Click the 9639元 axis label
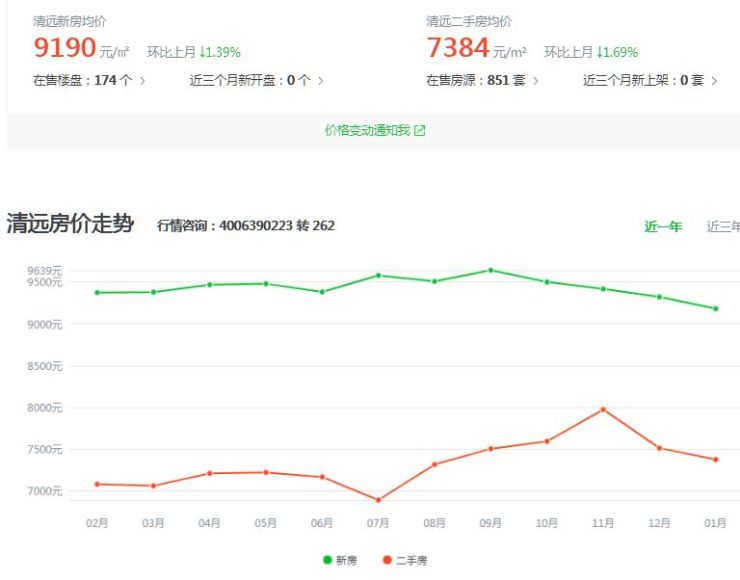740x580 pixels. pyautogui.click(x=45, y=271)
